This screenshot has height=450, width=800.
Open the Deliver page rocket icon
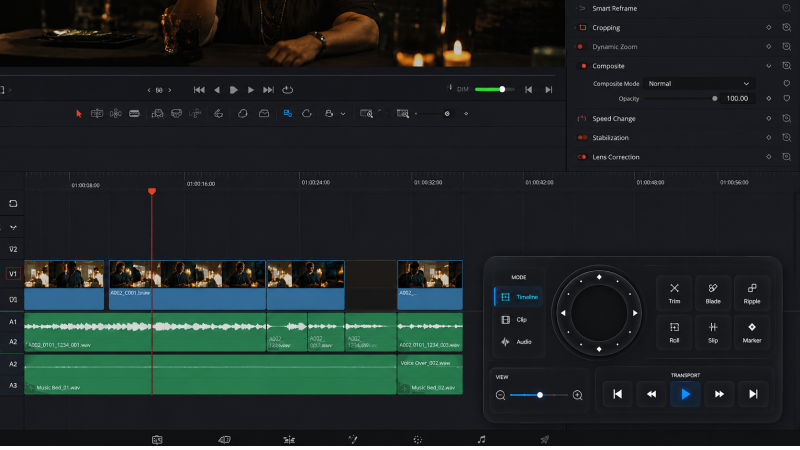coord(545,439)
